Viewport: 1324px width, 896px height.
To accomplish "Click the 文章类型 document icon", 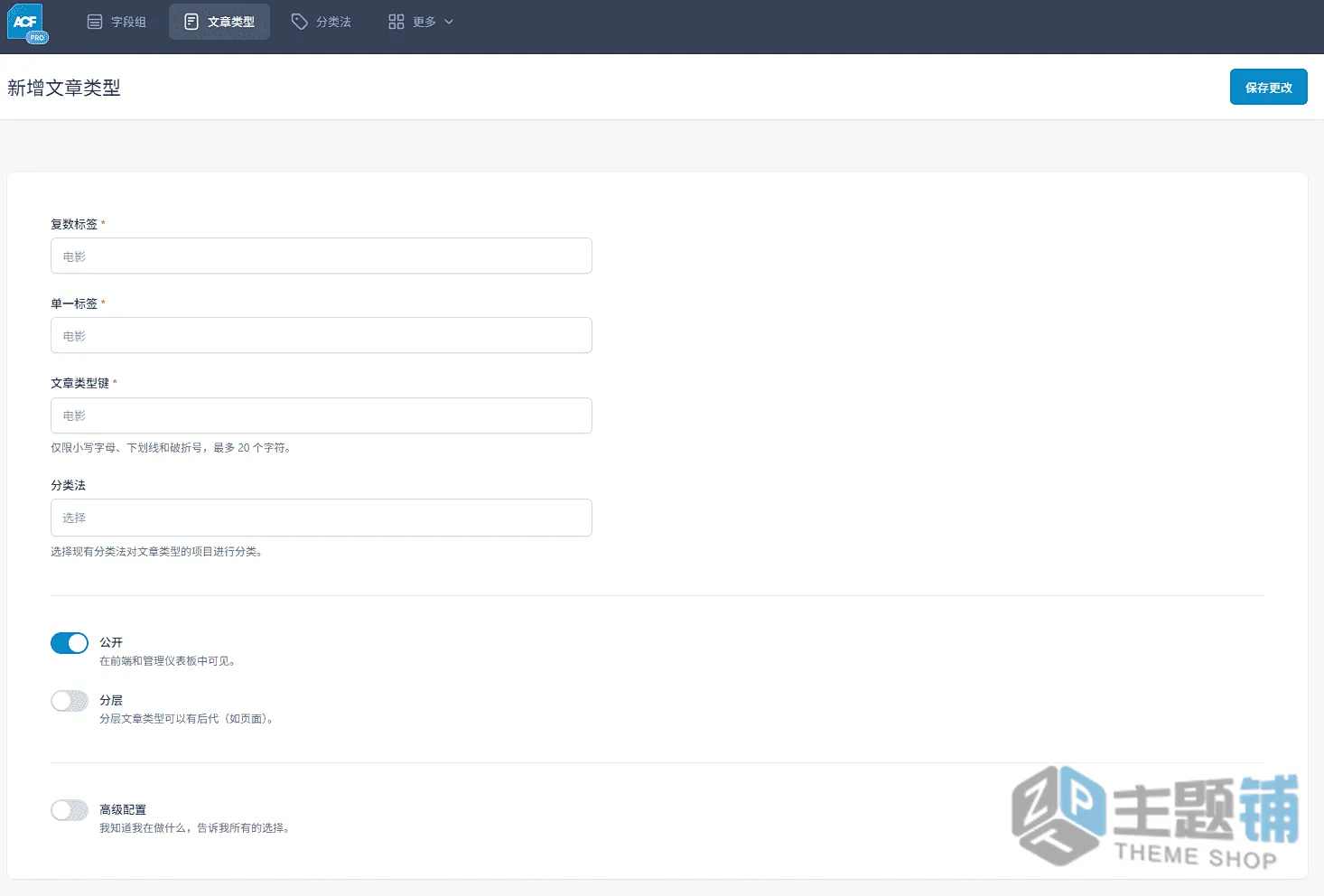I will 191,22.
